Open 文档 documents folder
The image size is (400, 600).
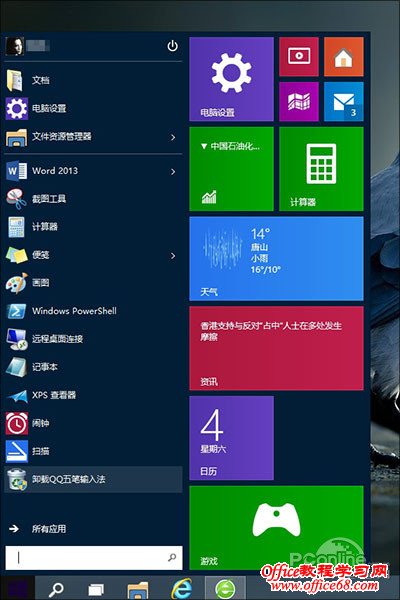click(x=93, y=80)
